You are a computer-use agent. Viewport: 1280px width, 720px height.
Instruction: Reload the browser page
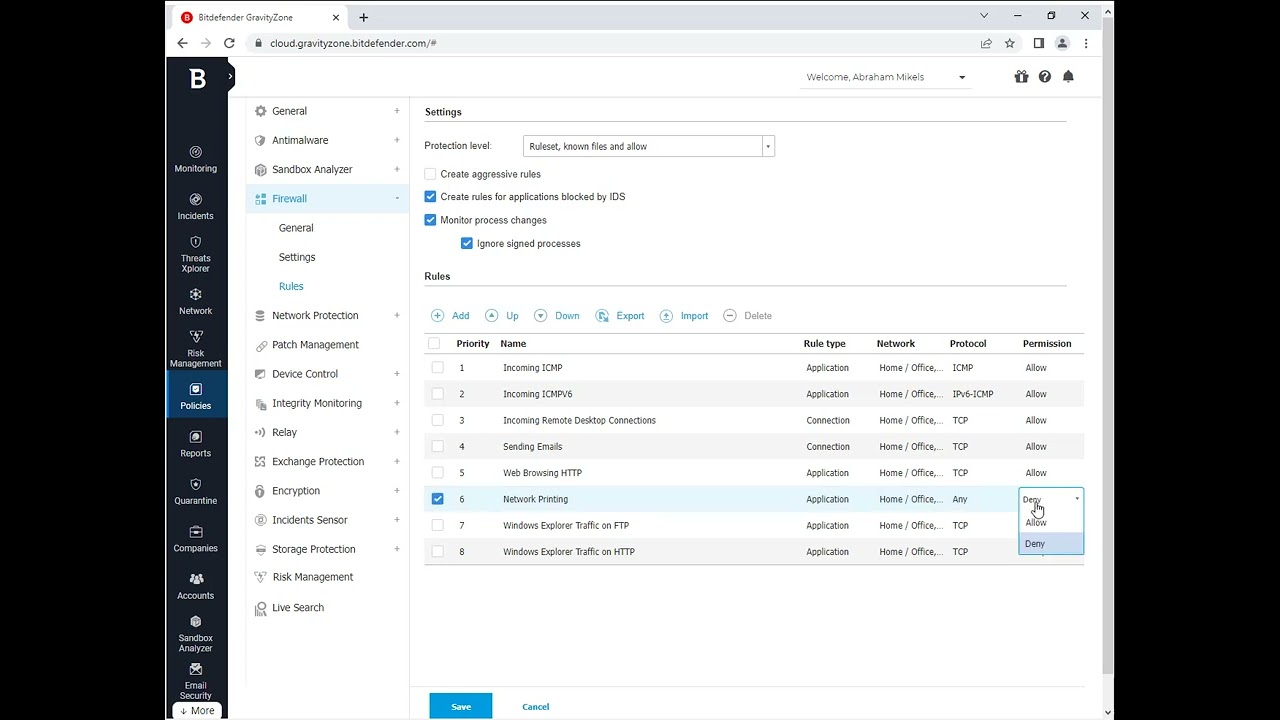coord(229,43)
